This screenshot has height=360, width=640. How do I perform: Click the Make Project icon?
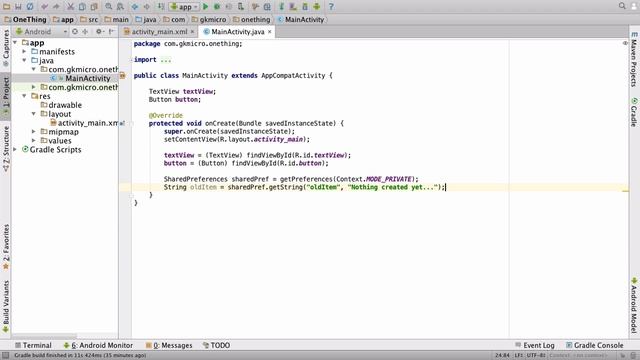coord(161,7)
